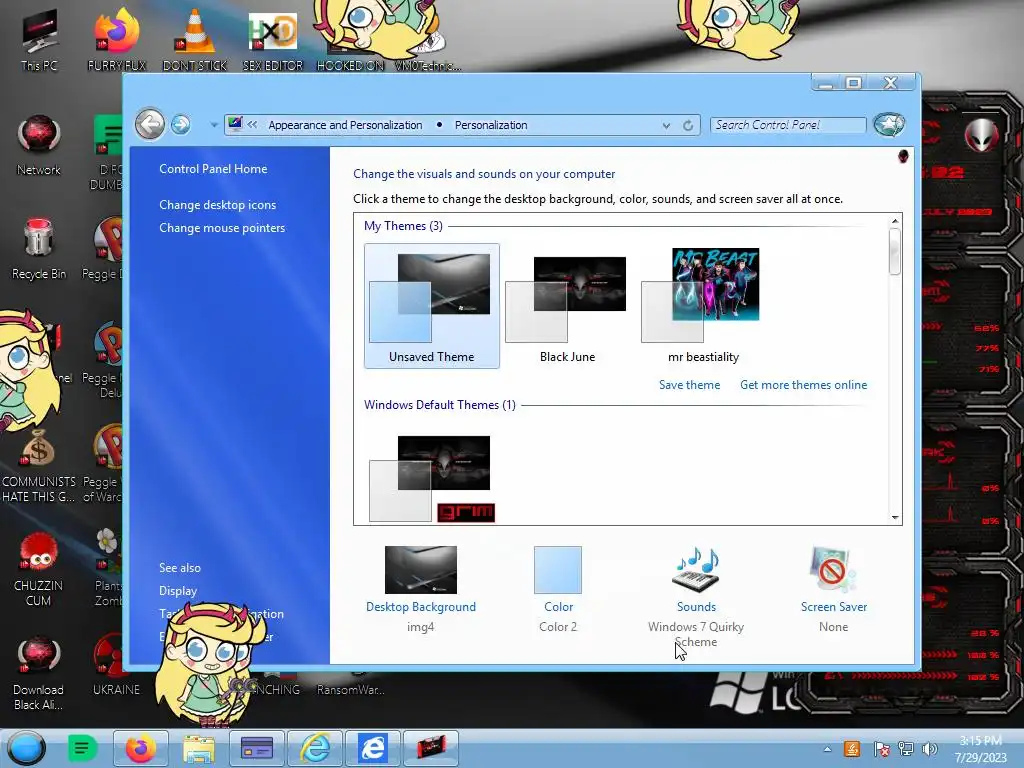Click the Save theme link
The height and width of the screenshot is (768, 1024).
(x=689, y=385)
